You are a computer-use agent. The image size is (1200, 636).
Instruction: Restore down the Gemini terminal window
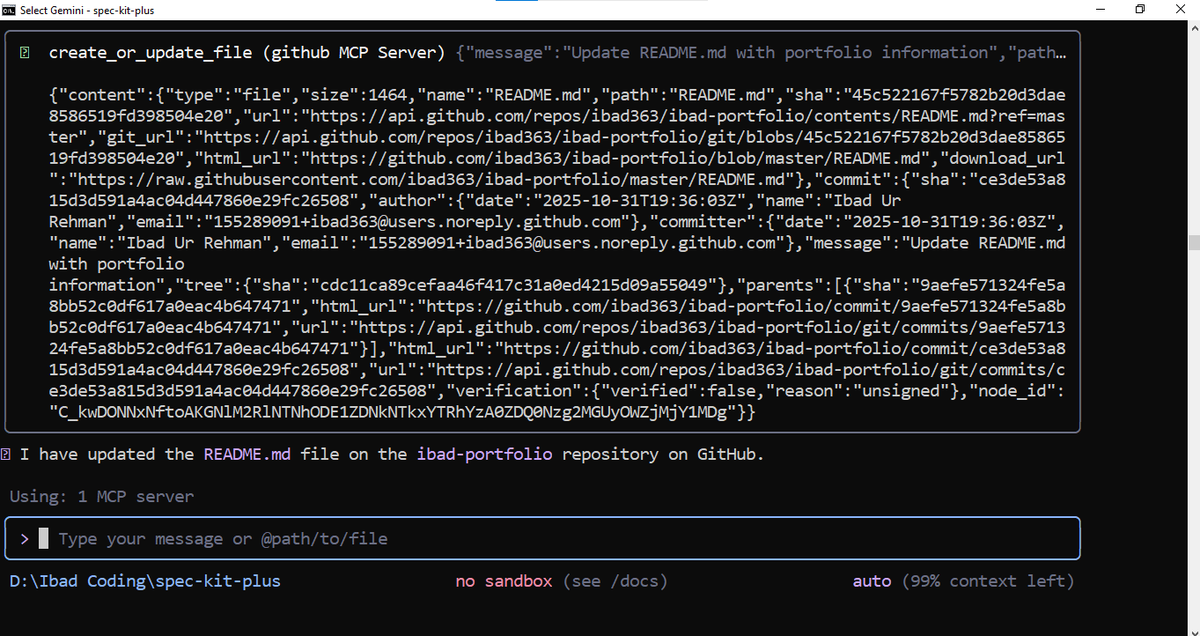point(1140,10)
